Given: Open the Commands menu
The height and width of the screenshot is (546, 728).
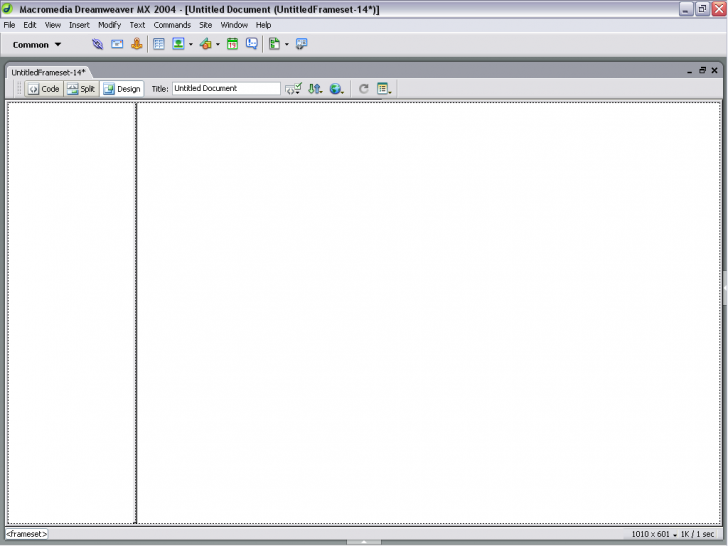Looking at the screenshot, I should [x=172, y=25].
